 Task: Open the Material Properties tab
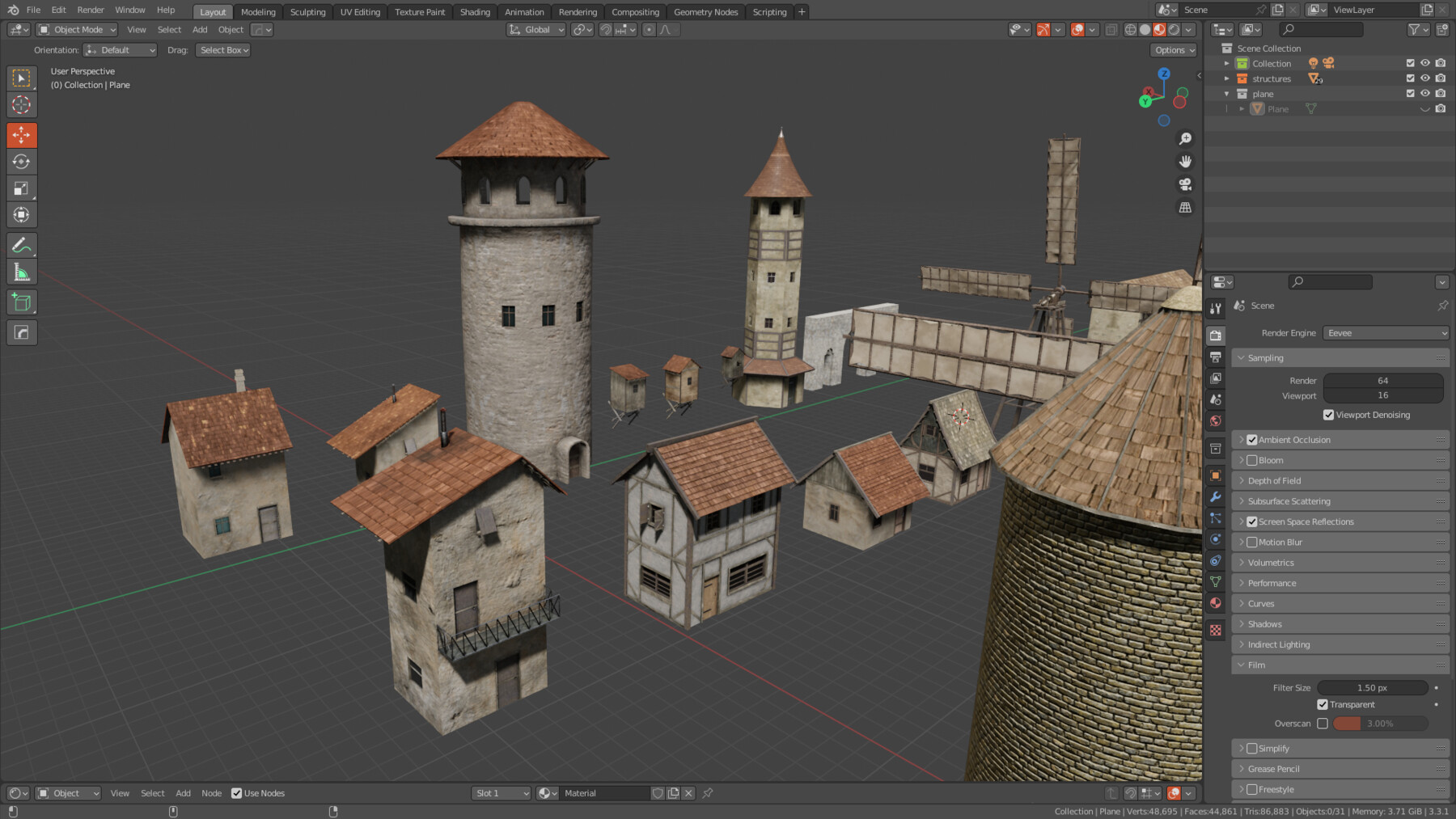(1215, 602)
